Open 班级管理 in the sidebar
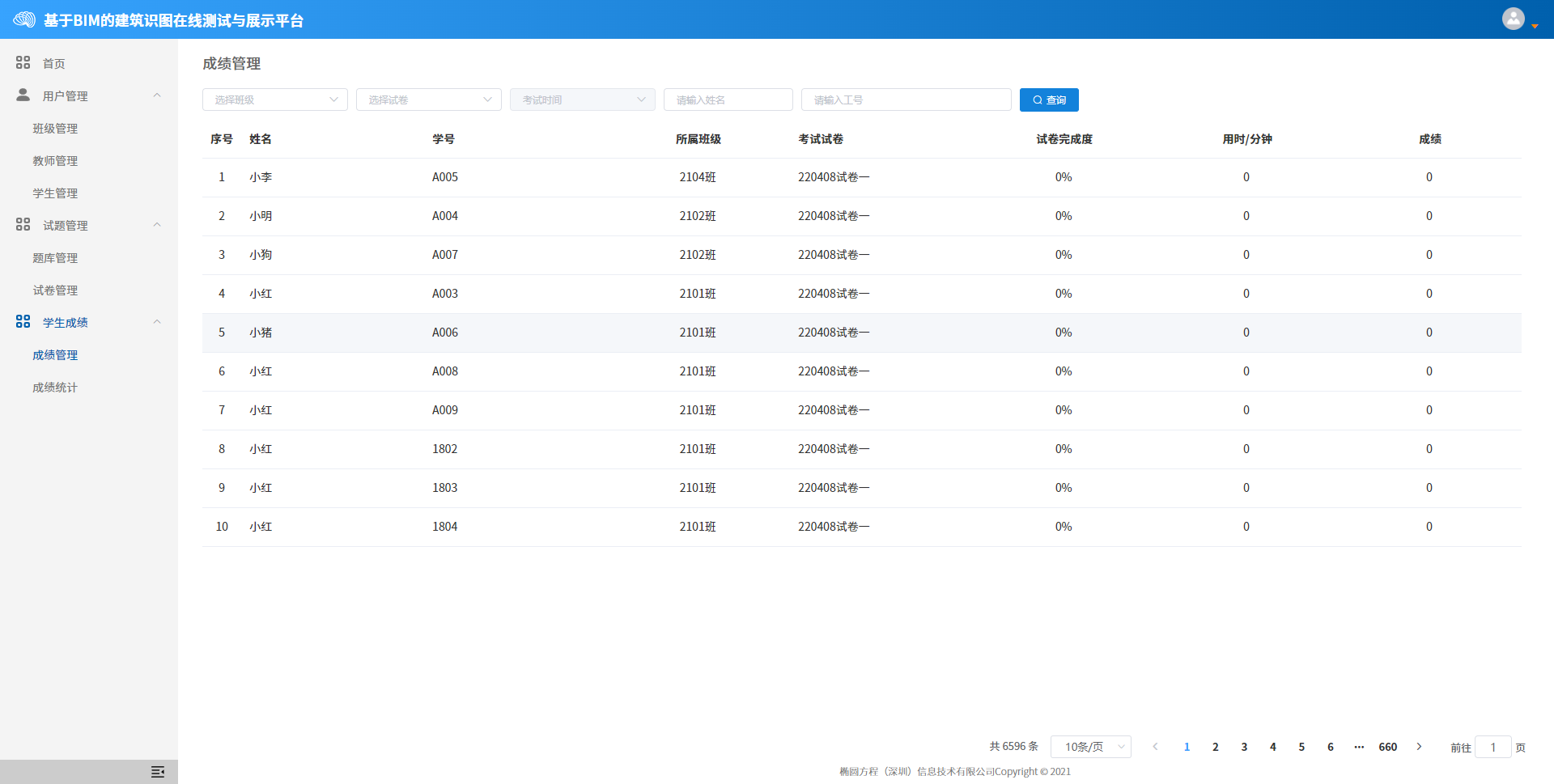1554x784 pixels. 55,129
